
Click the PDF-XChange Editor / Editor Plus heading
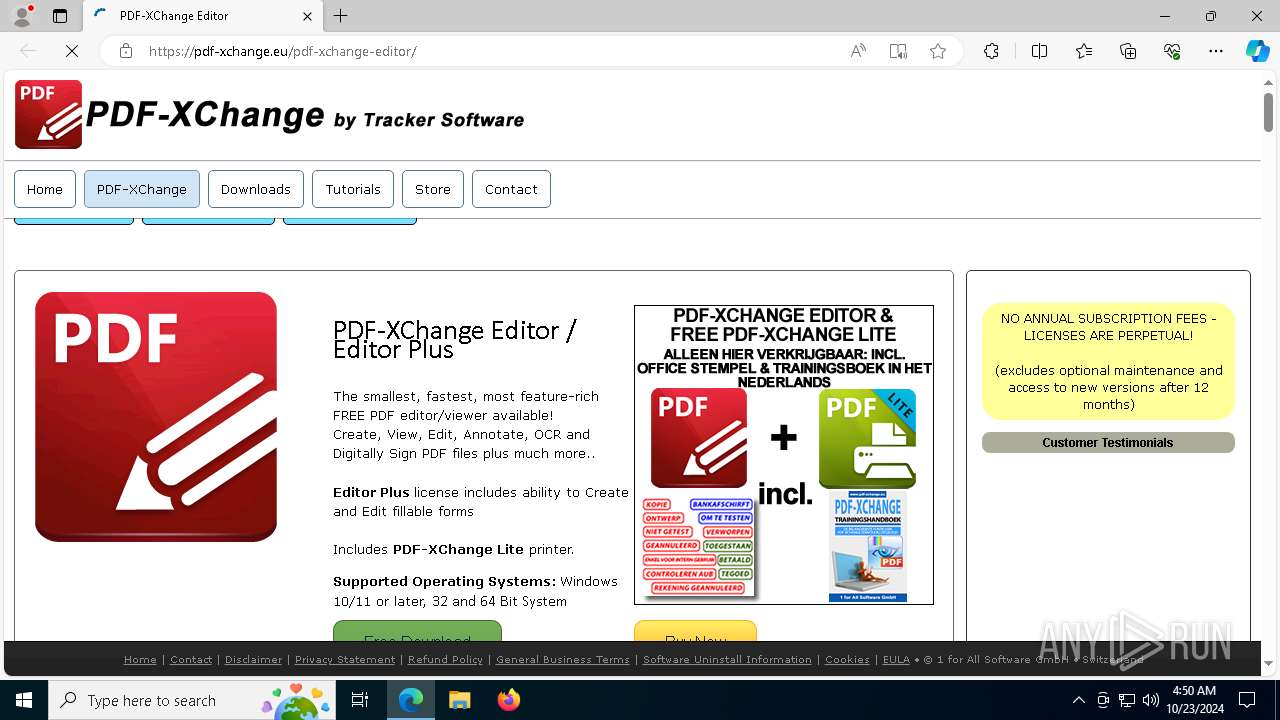[455, 340]
